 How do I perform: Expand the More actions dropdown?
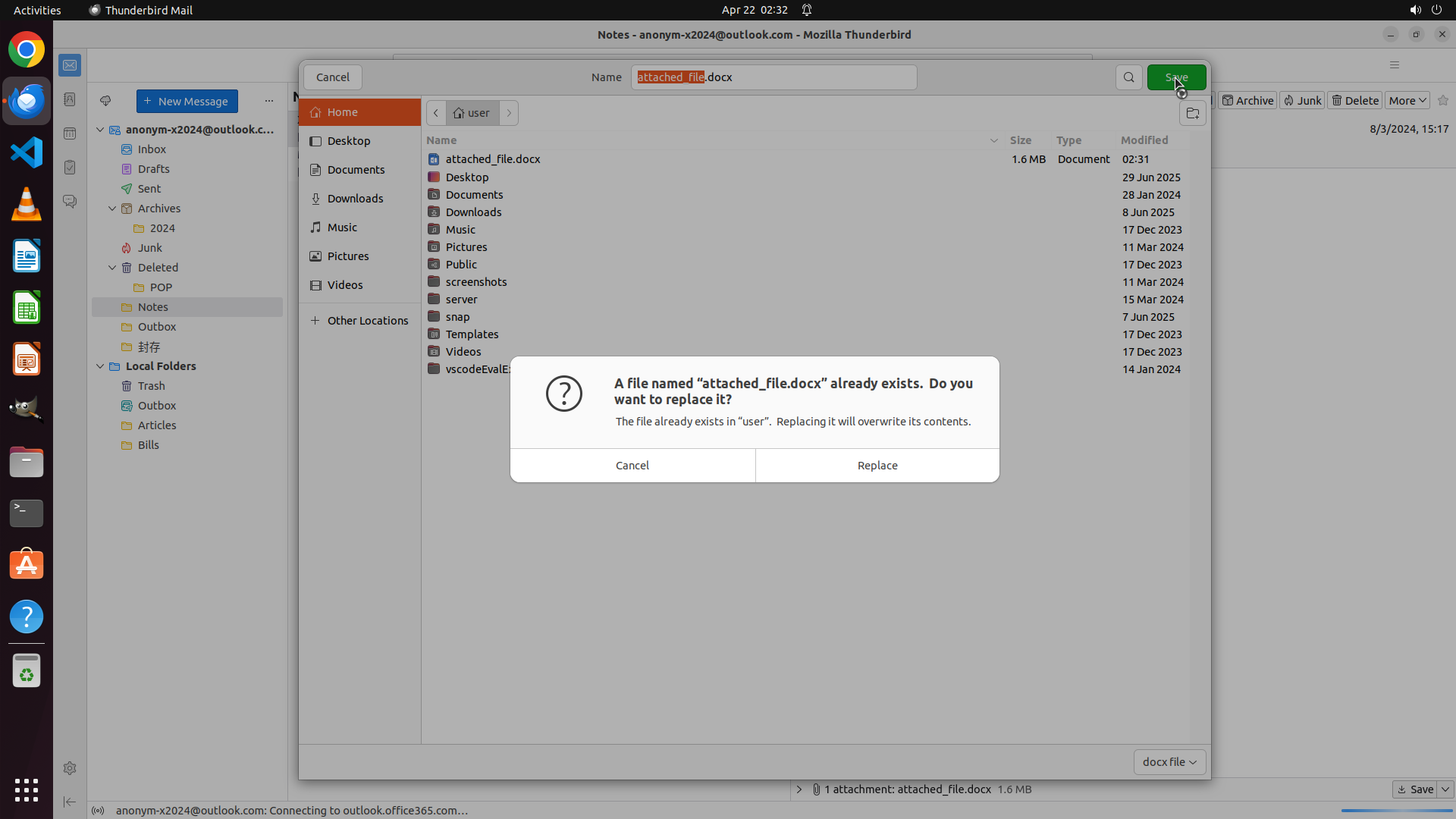(1407, 101)
